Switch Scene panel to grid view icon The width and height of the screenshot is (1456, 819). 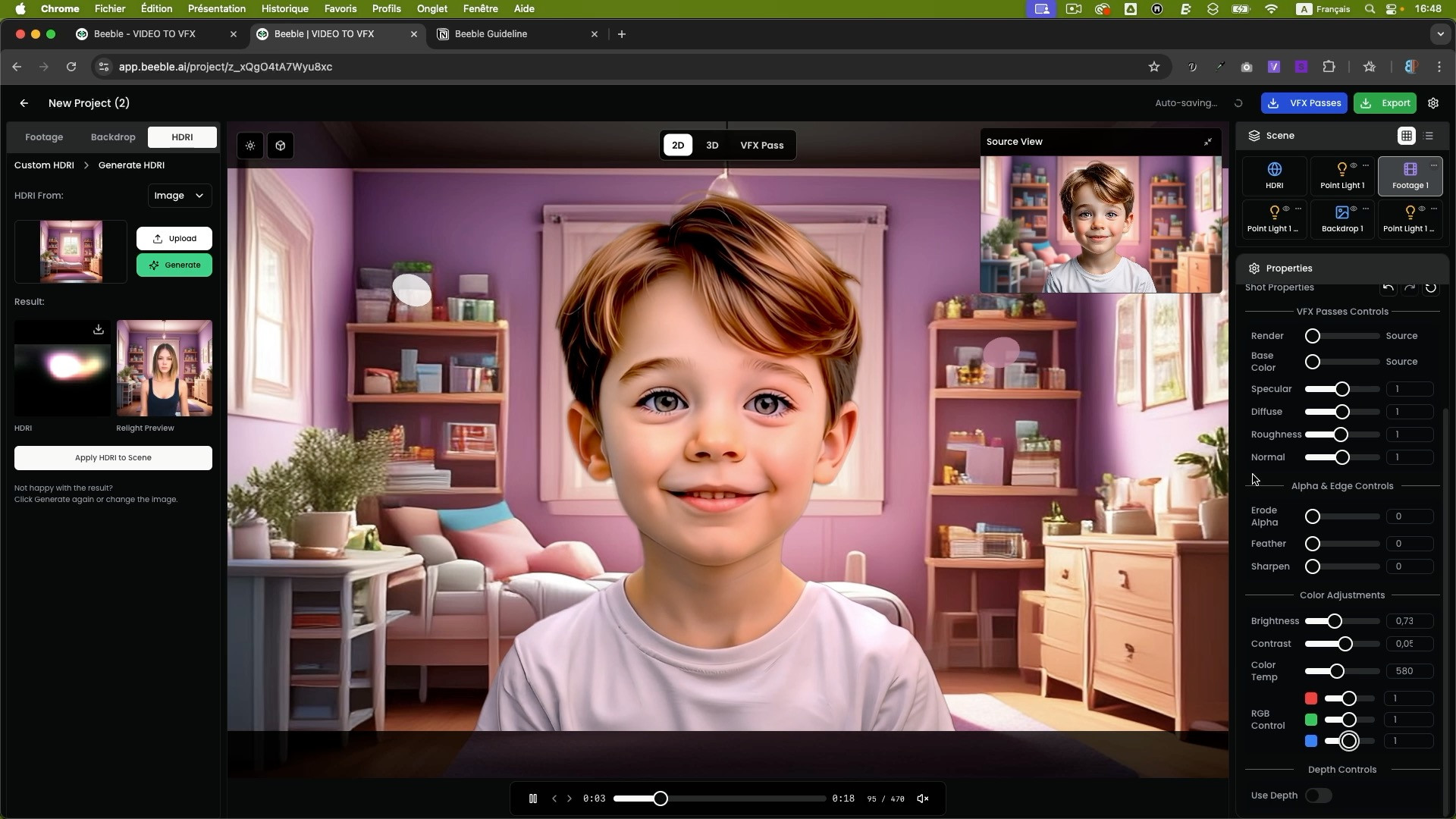(x=1407, y=136)
